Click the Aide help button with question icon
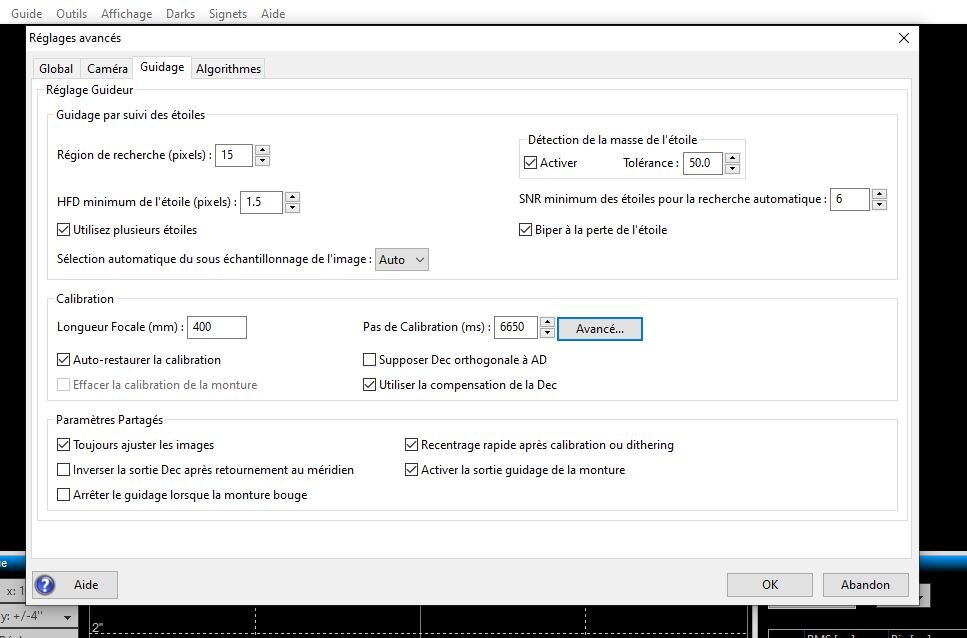The height and width of the screenshot is (638, 967). (75, 585)
